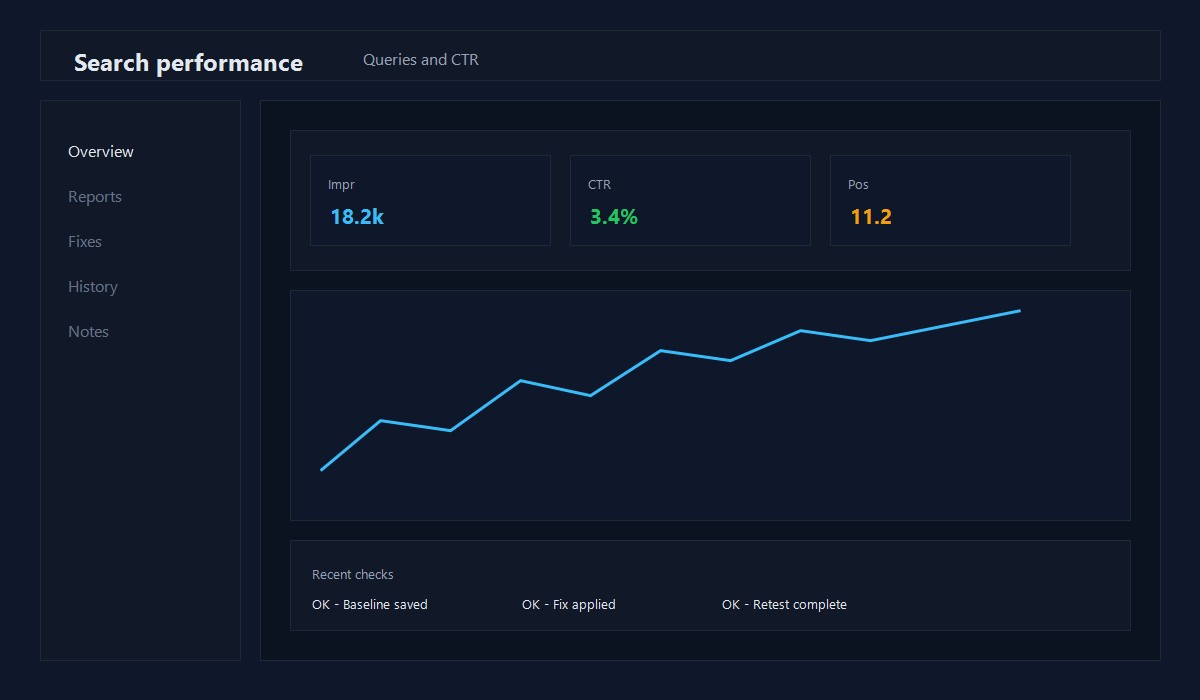Select the chart's highest peak point
This screenshot has height=700, width=1200.
coord(1018,311)
